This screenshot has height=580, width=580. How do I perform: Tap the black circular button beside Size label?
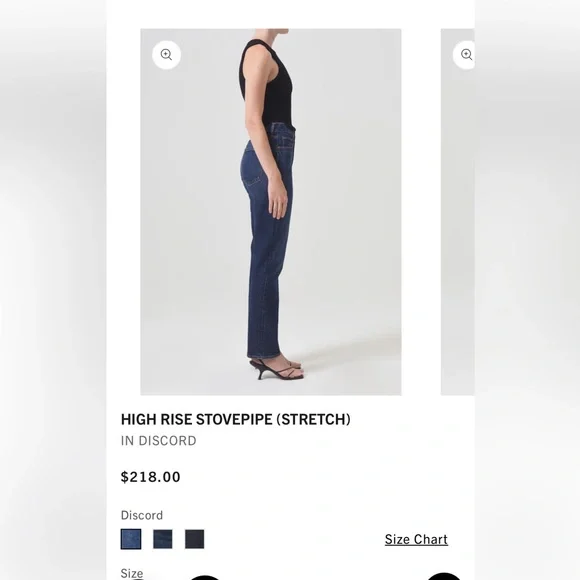[205, 577]
